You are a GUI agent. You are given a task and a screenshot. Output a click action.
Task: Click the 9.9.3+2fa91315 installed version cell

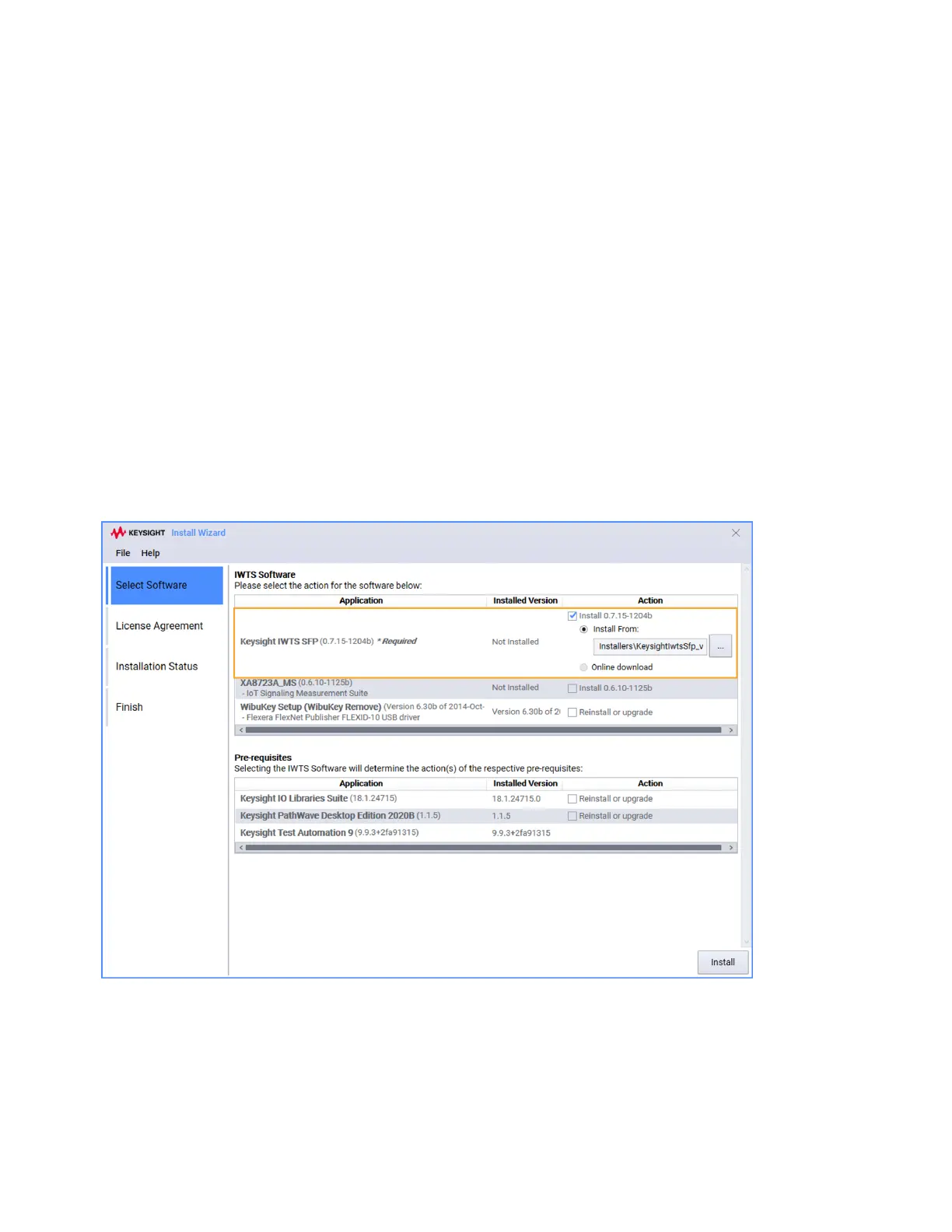click(x=521, y=833)
